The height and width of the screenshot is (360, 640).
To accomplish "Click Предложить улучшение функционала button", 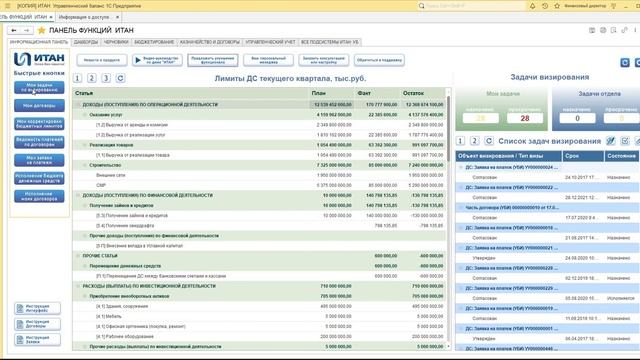I will [213, 60].
